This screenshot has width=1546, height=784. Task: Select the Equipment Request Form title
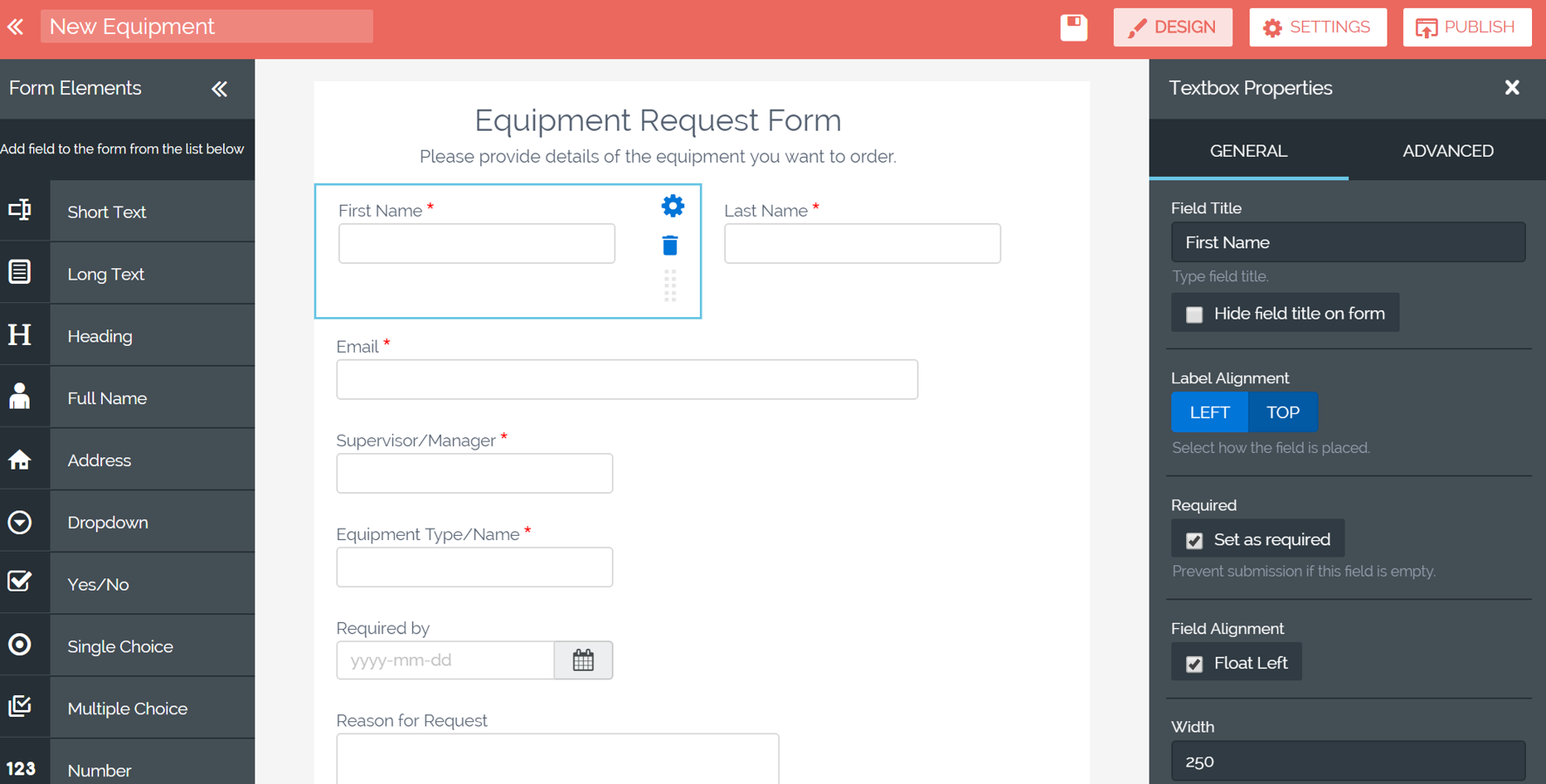click(x=658, y=120)
